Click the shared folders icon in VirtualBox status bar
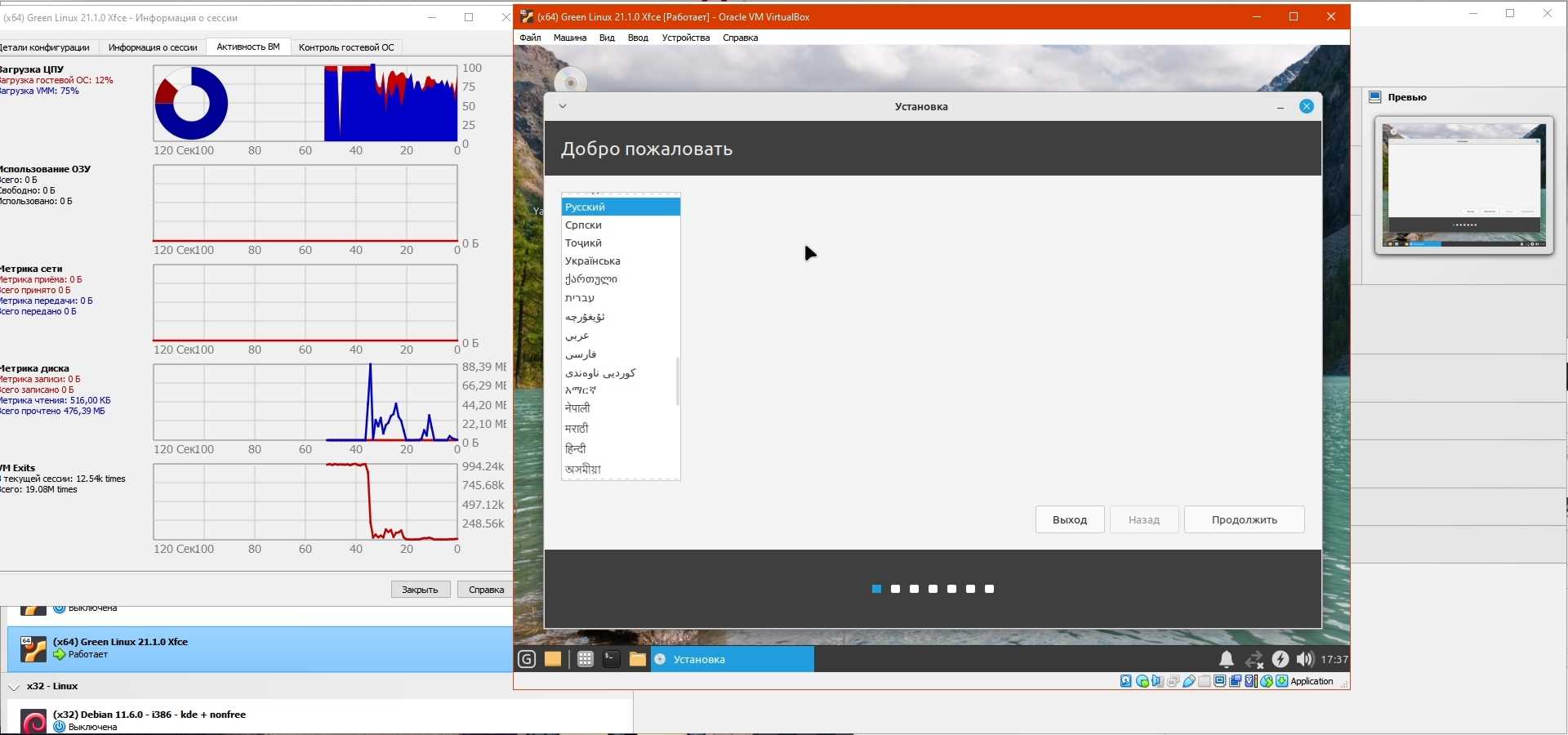 pos(1205,681)
